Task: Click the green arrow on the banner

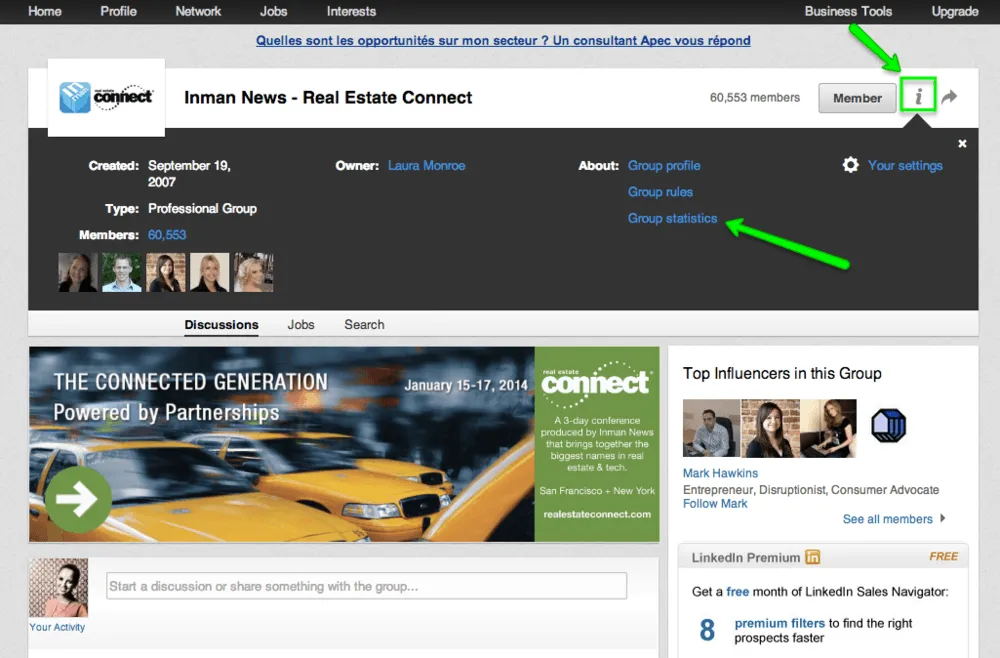Action: pos(78,499)
